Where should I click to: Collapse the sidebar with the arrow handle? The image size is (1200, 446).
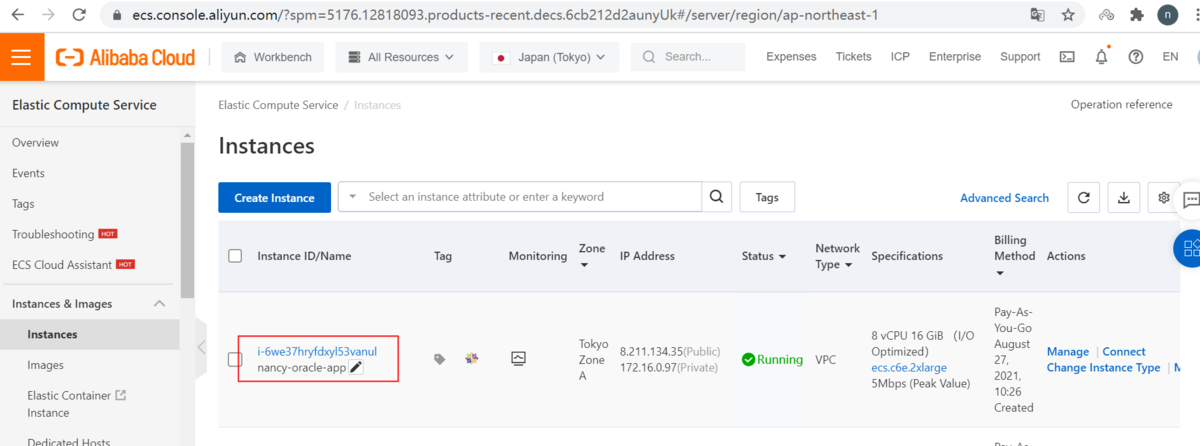(201, 347)
